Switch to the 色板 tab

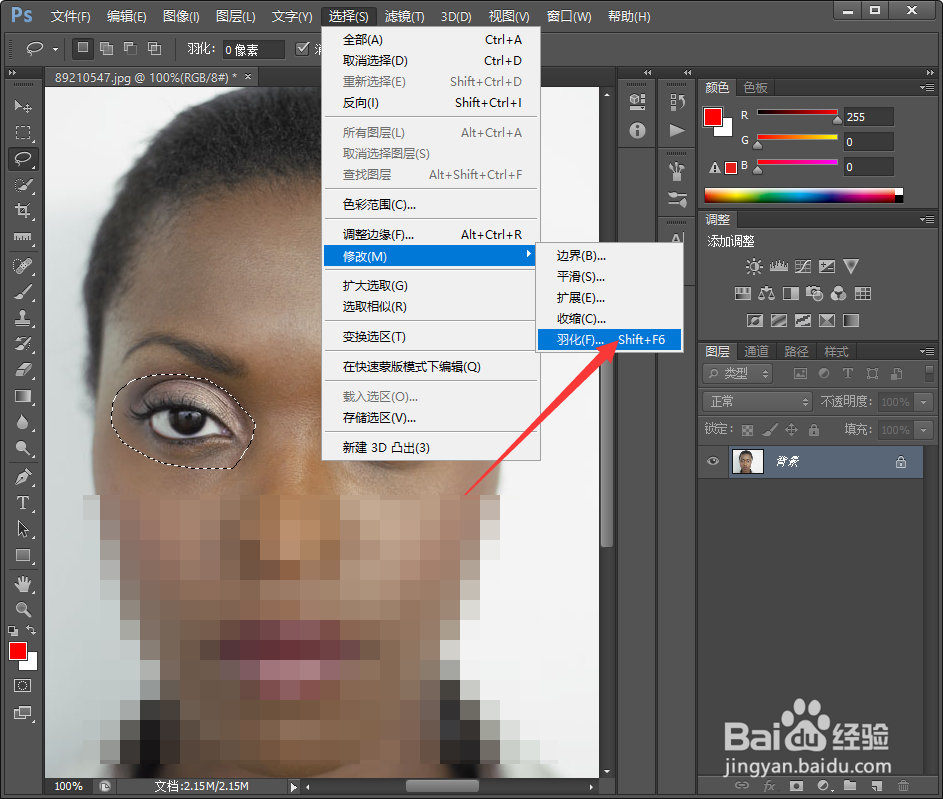(x=755, y=88)
